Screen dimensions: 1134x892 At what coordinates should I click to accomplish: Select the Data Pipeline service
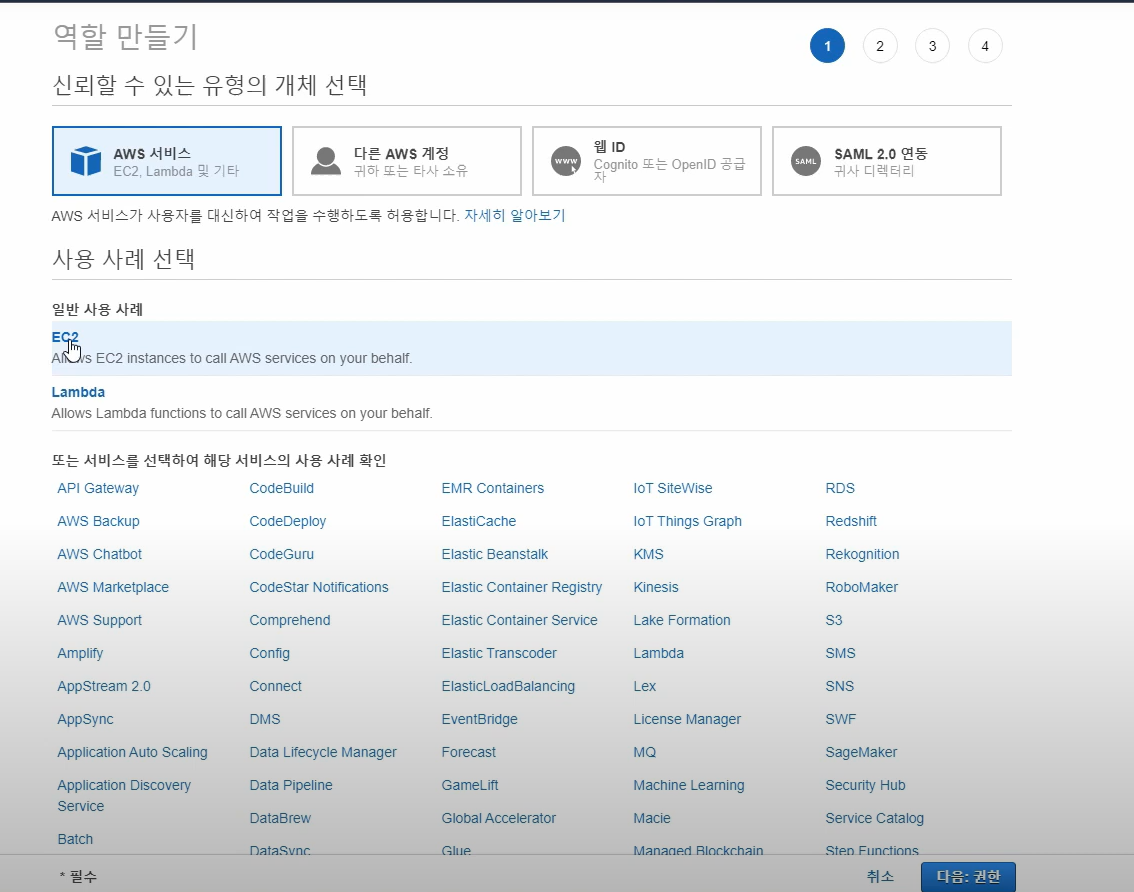(291, 786)
